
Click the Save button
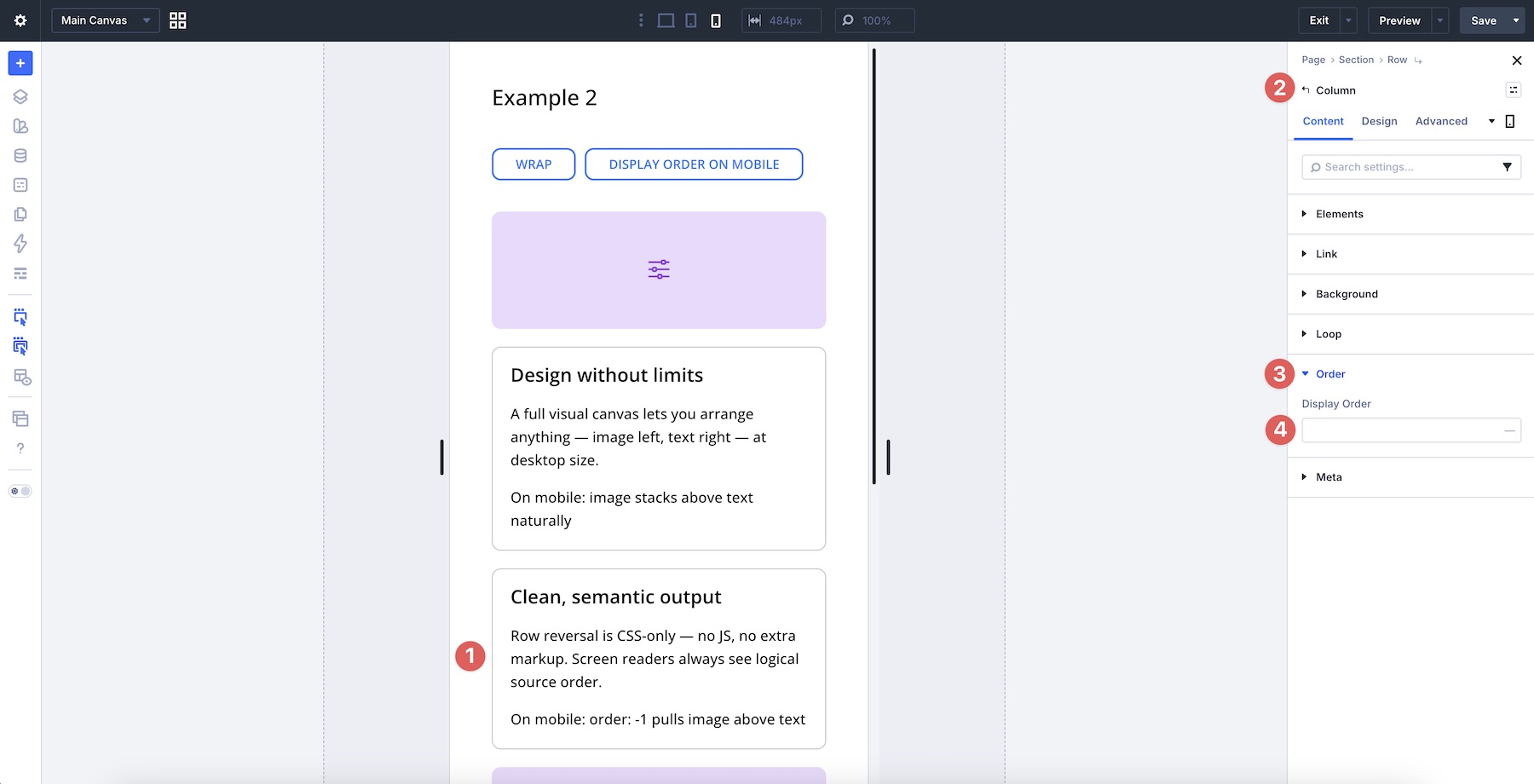click(1484, 20)
